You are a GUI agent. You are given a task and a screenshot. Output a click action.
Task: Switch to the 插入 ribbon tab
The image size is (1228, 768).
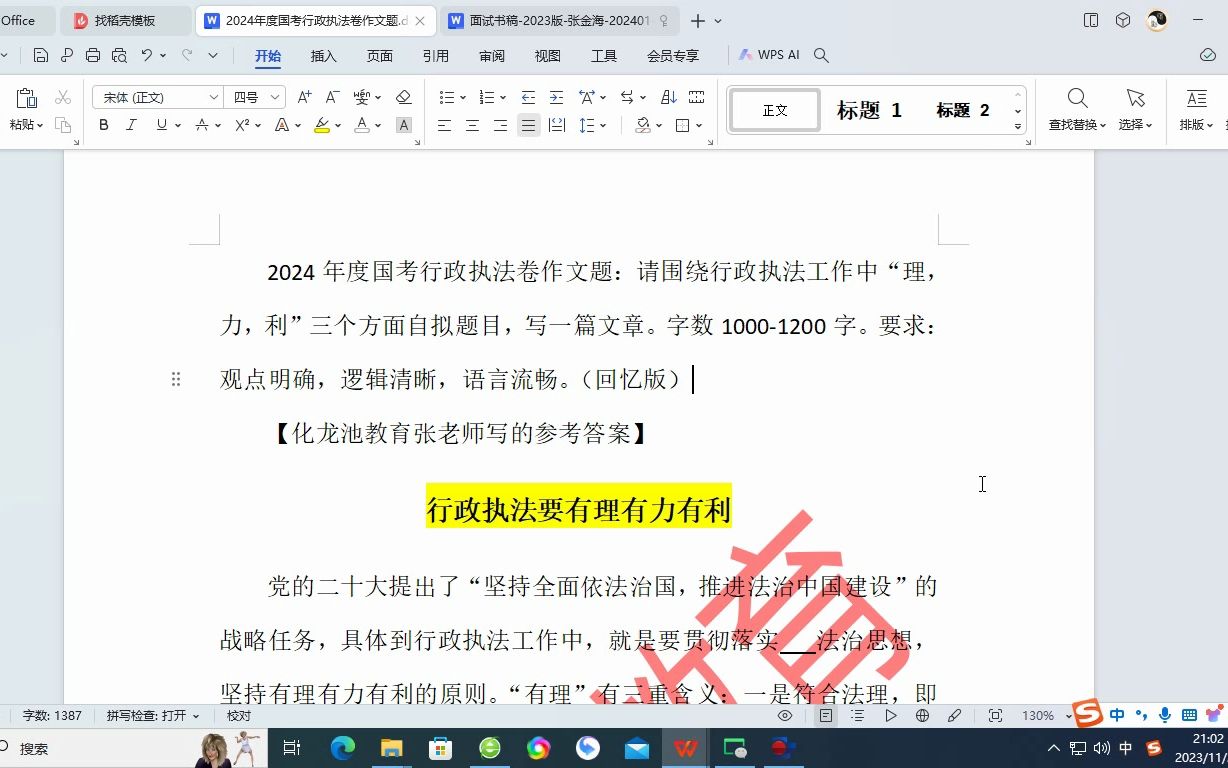pyautogui.click(x=322, y=56)
